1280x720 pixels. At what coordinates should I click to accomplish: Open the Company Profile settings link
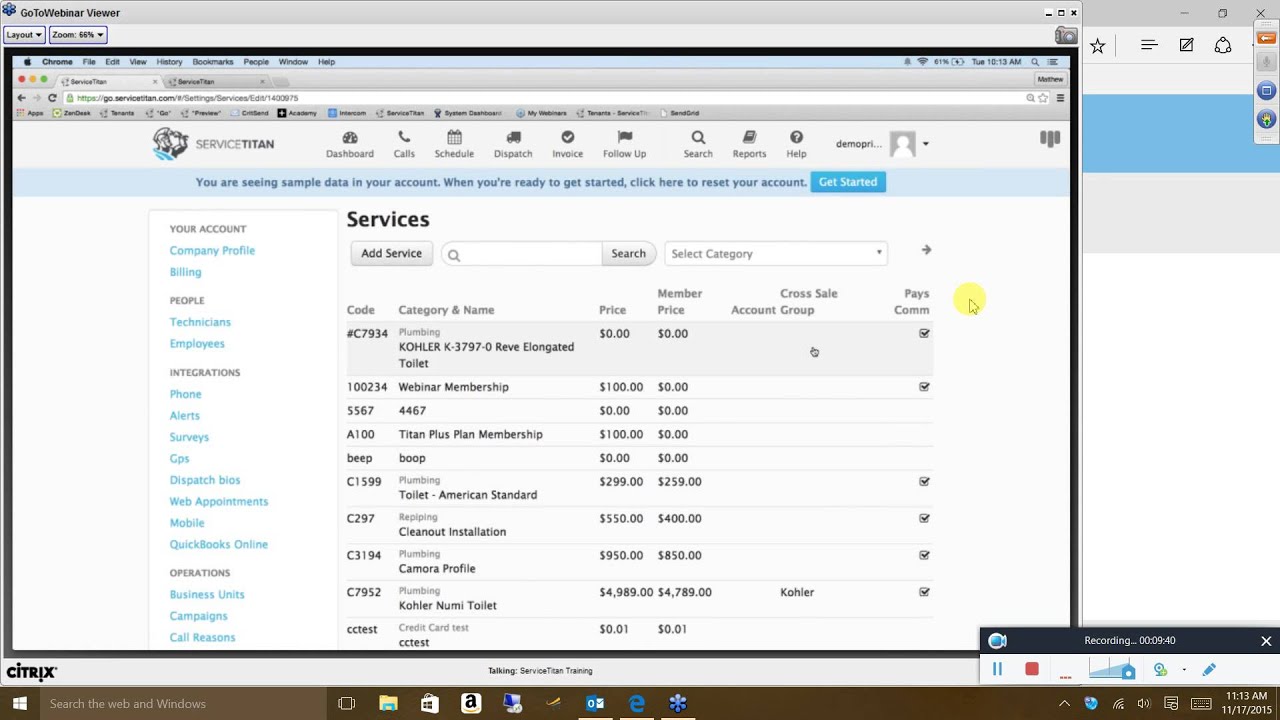coord(212,250)
